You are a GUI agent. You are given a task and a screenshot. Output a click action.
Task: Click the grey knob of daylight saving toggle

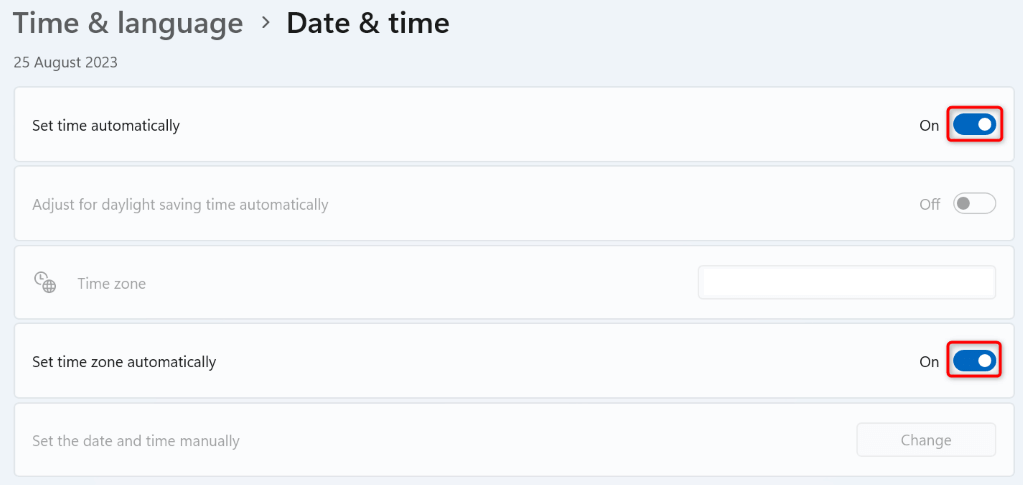(964, 204)
